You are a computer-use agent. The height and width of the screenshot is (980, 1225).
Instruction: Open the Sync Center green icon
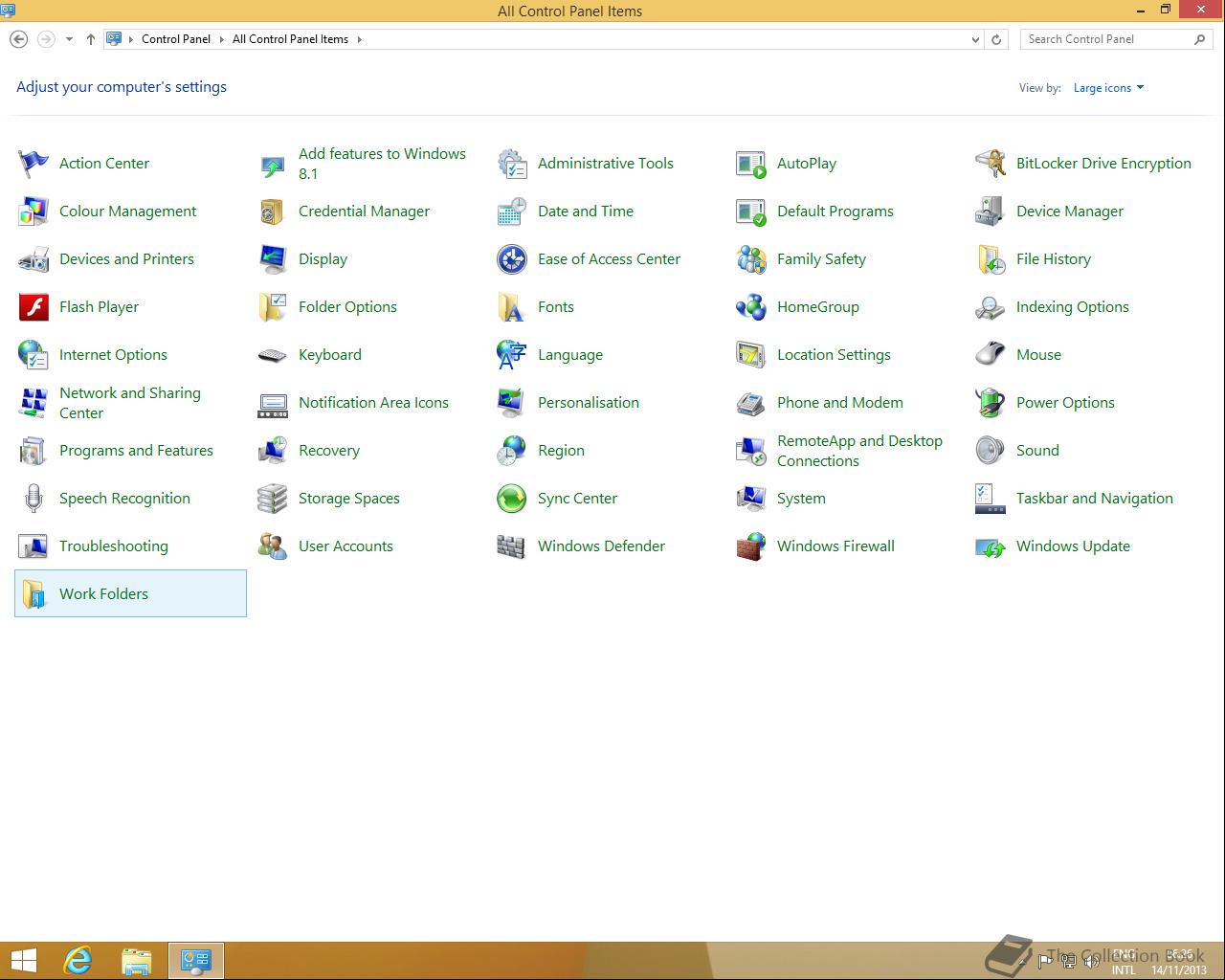click(512, 499)
